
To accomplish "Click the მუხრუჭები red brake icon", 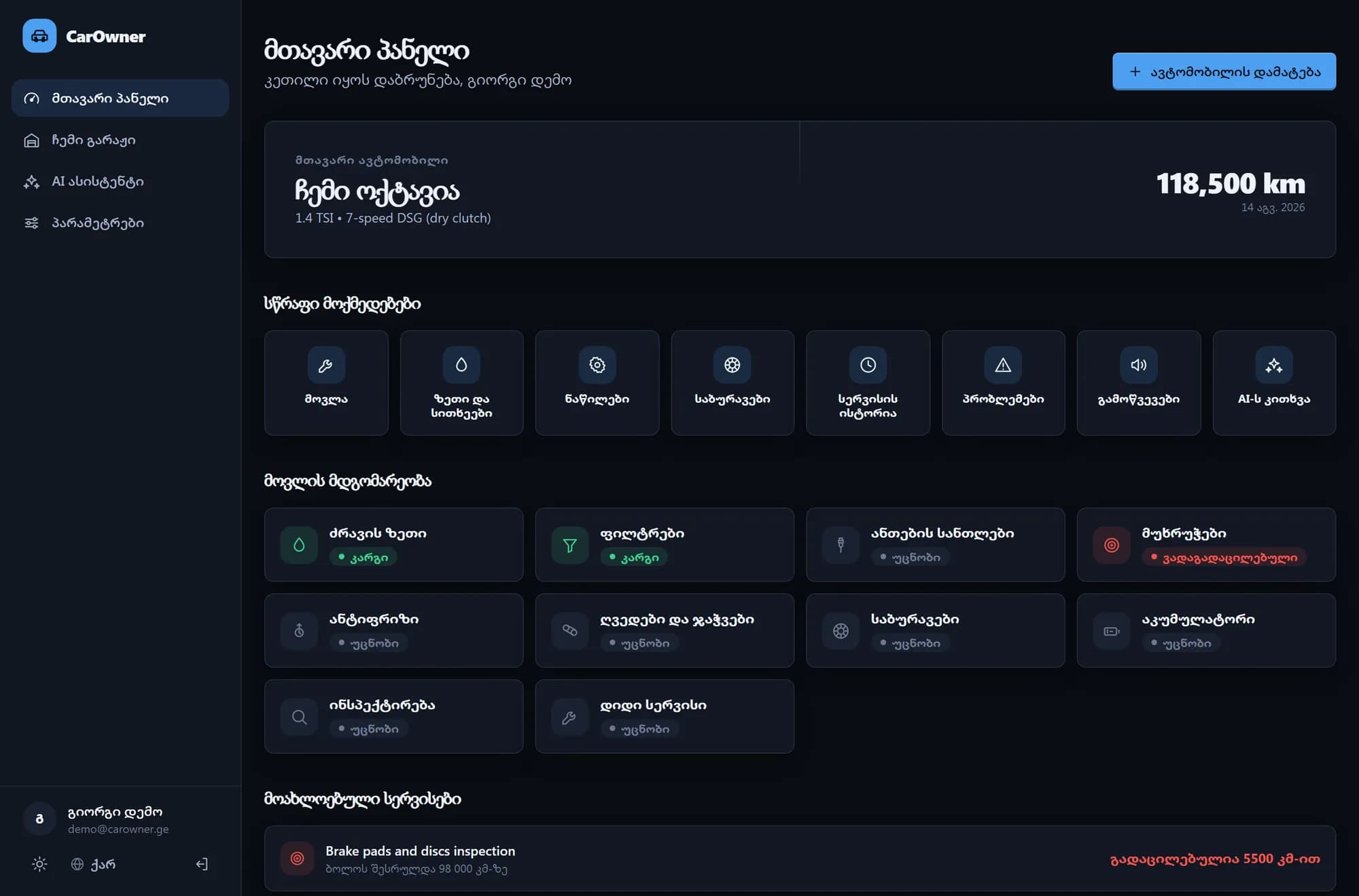I will (x=1112, y=545).
